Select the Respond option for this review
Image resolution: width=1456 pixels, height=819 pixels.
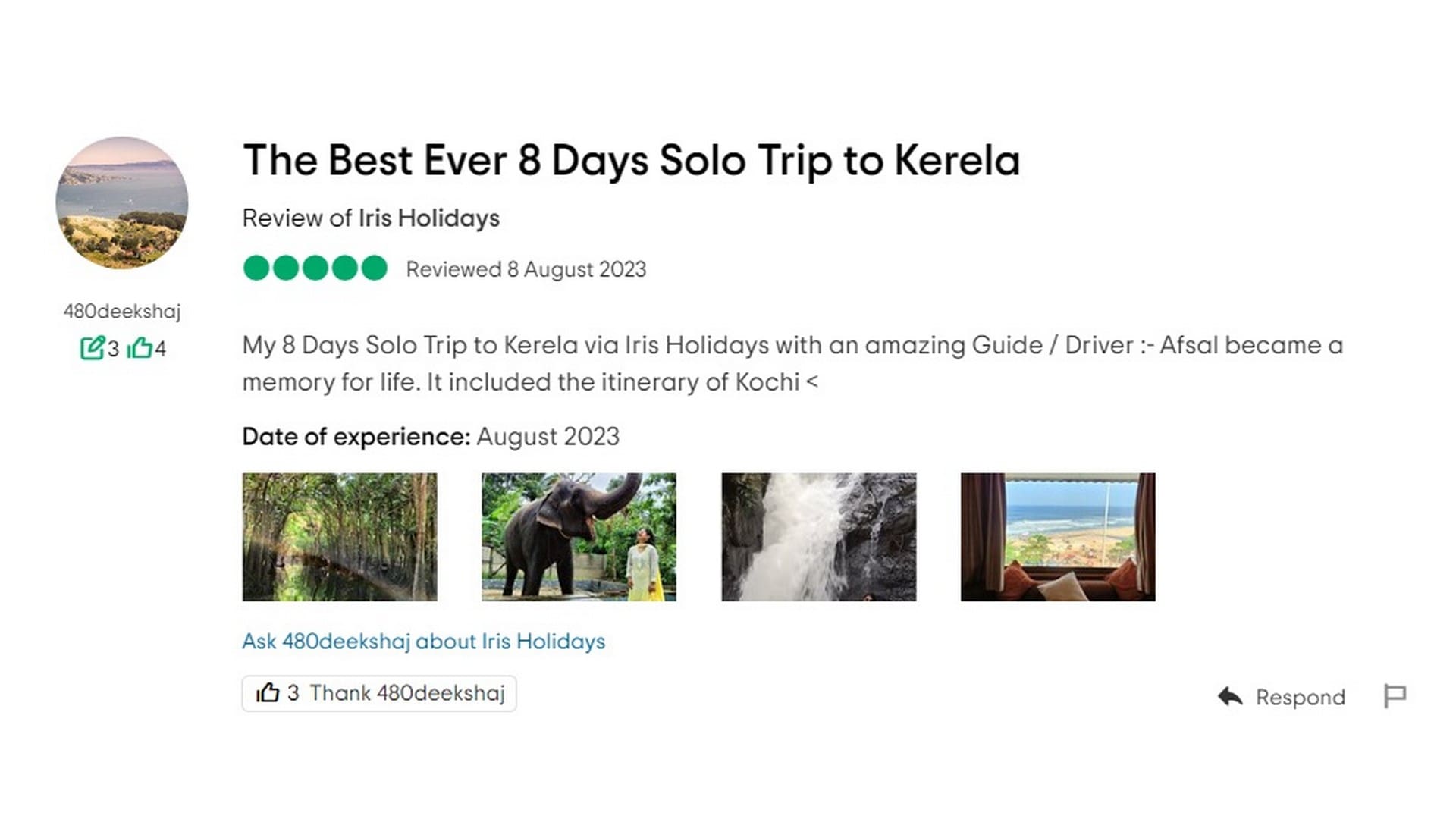point(1300,697)
